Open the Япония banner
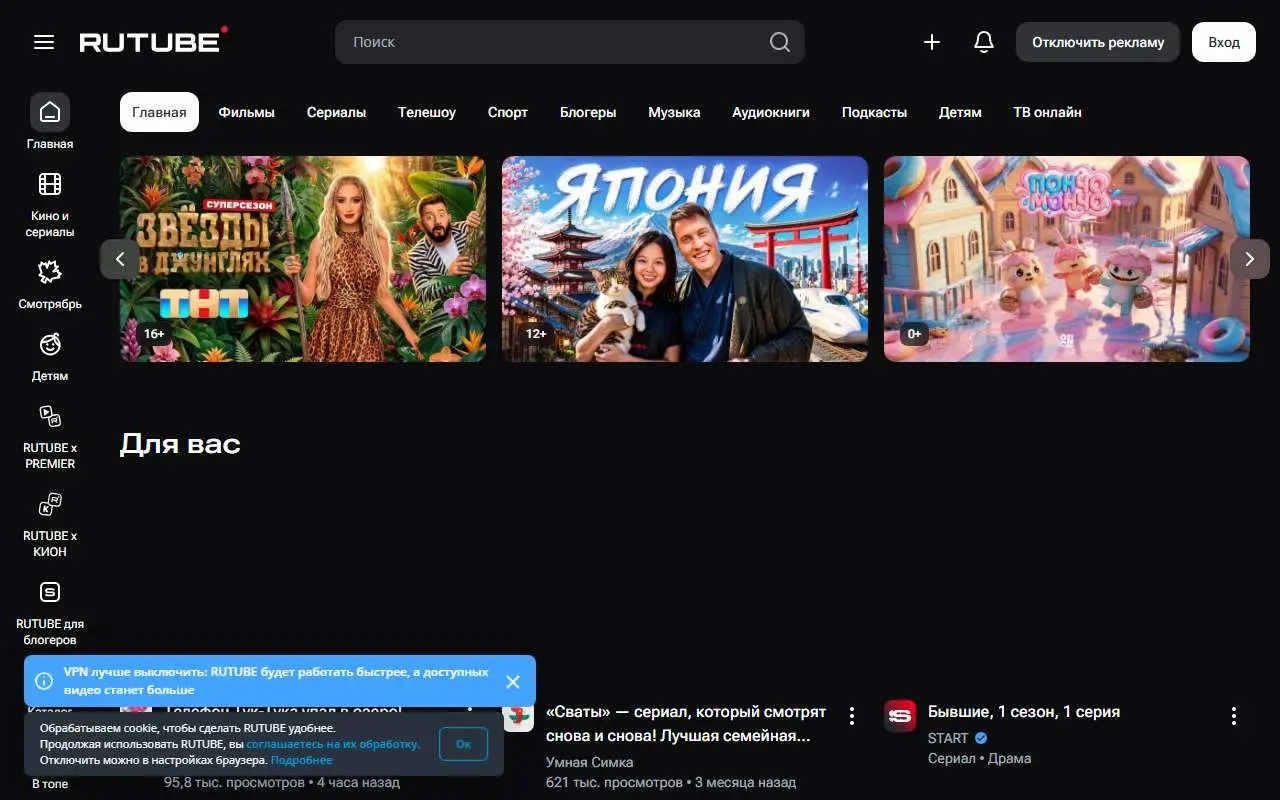Image resolution: width=1280 pixels, height=800 pixels. [x=685, y=259]
